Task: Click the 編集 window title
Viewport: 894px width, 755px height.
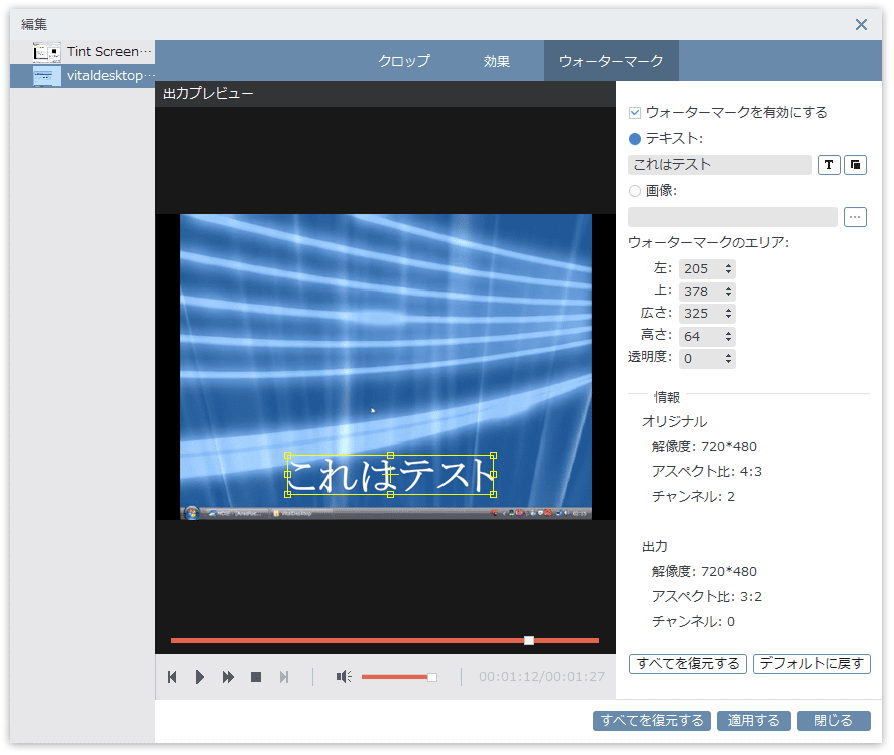Action: point(34,25)
